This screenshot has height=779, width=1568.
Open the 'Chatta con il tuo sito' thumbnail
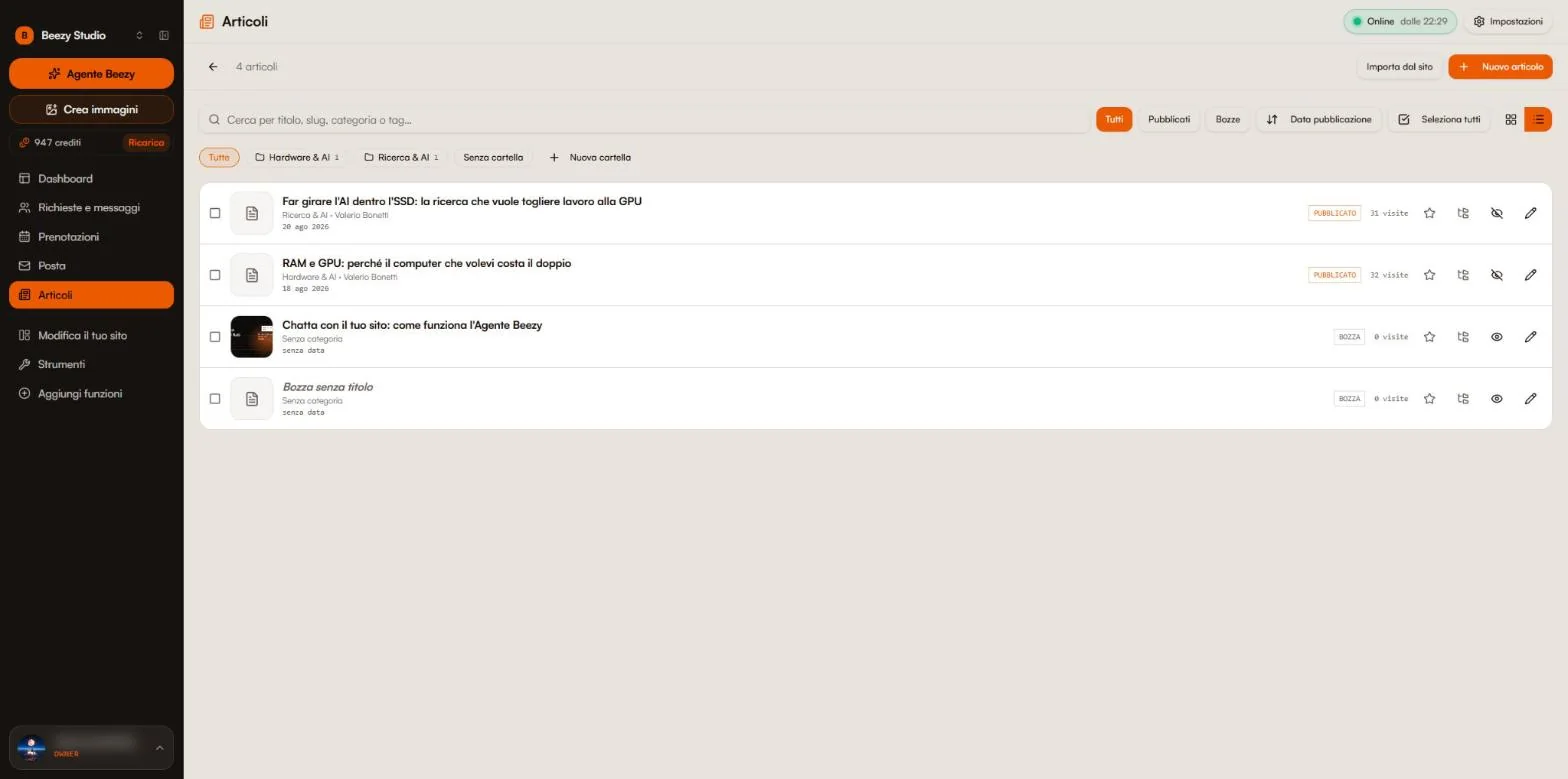click(251, 337)
